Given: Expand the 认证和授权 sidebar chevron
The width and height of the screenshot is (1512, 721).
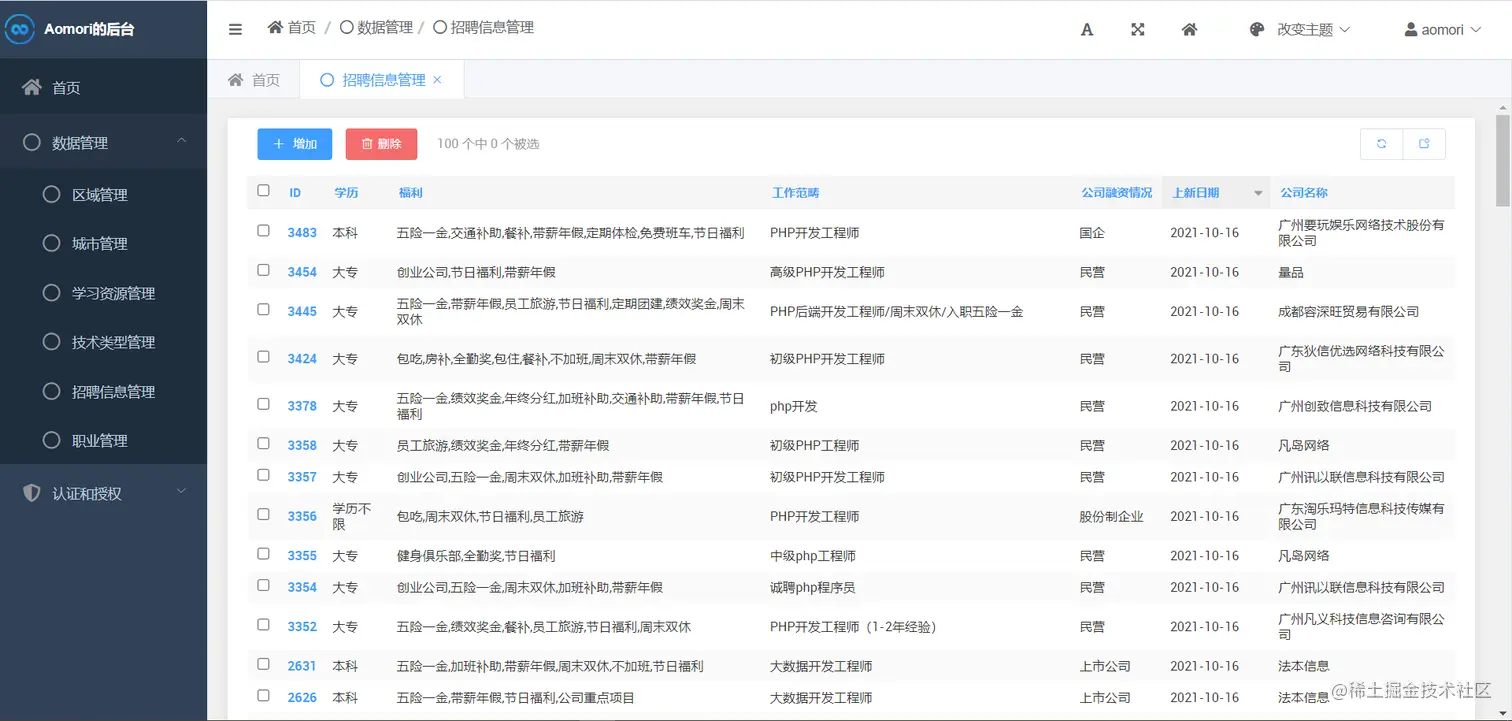Looking at the screenshot, I should pos(181,491).
